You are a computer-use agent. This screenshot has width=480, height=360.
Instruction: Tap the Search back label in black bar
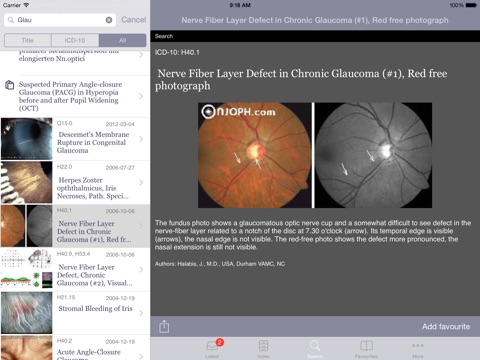pyautogui.click(x=164, y=36)
